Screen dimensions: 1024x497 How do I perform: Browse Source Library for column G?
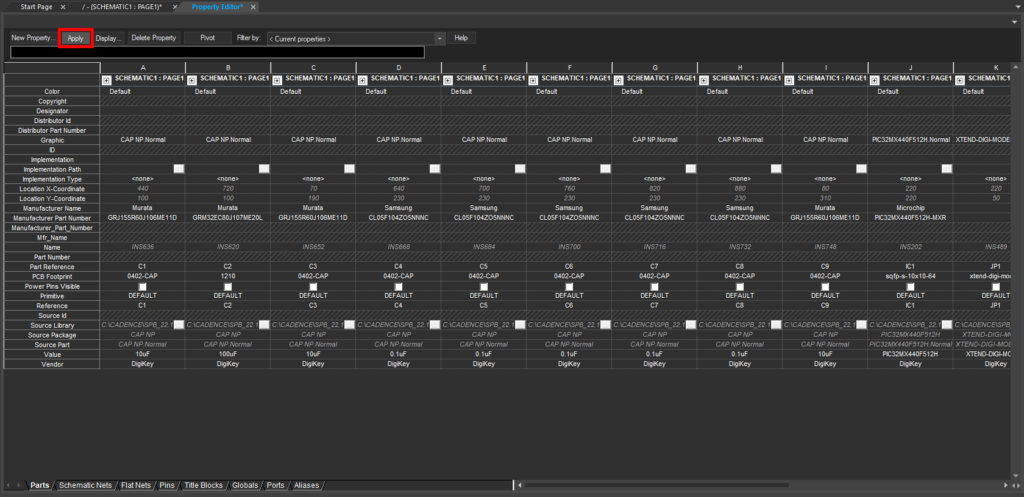coord(690,325)
